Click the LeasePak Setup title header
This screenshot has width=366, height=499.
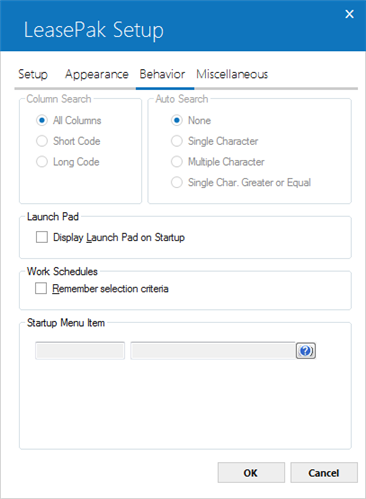tap(94, 30)
